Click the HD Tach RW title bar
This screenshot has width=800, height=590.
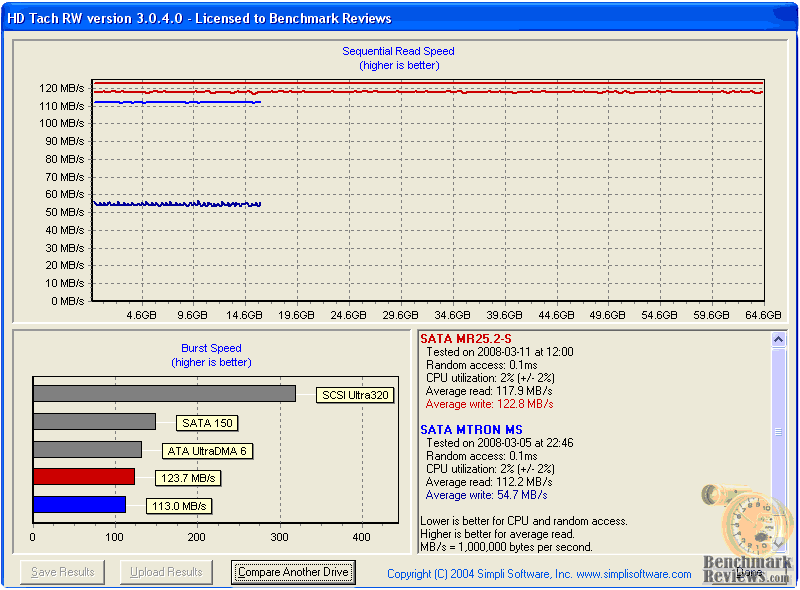(400, 18)
